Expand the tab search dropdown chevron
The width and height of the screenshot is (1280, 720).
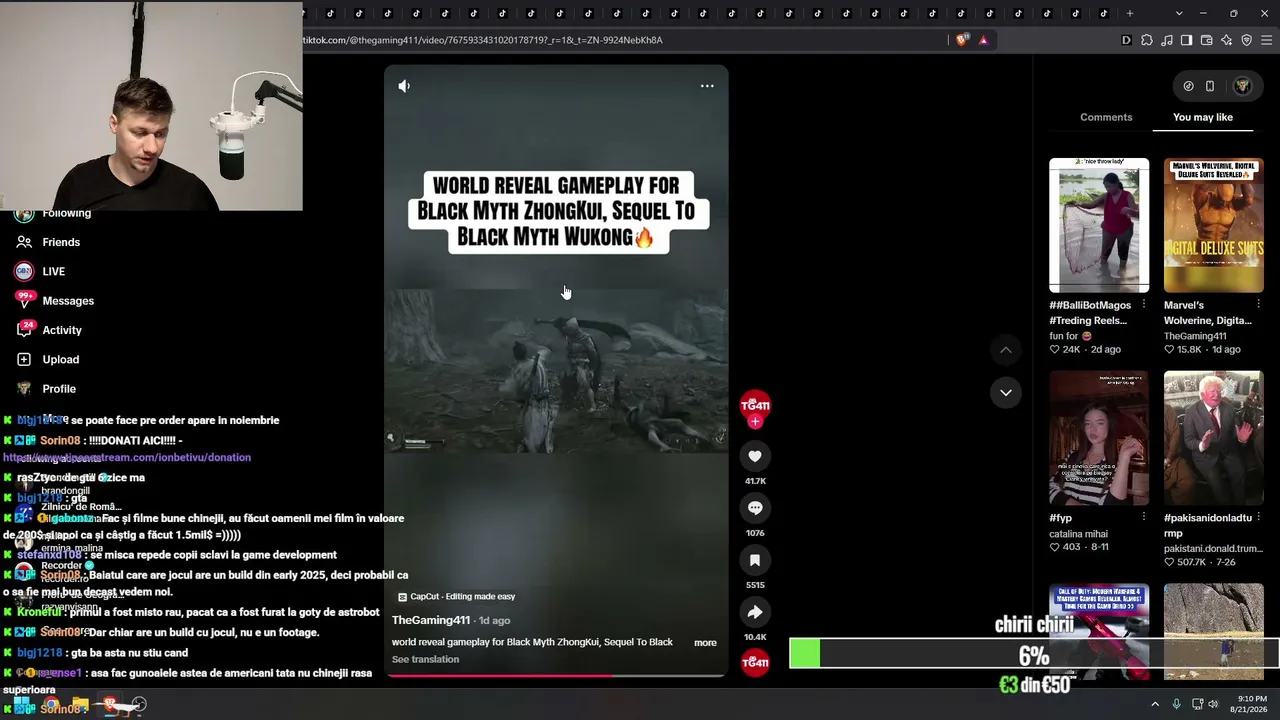(x=1179, y=13)
